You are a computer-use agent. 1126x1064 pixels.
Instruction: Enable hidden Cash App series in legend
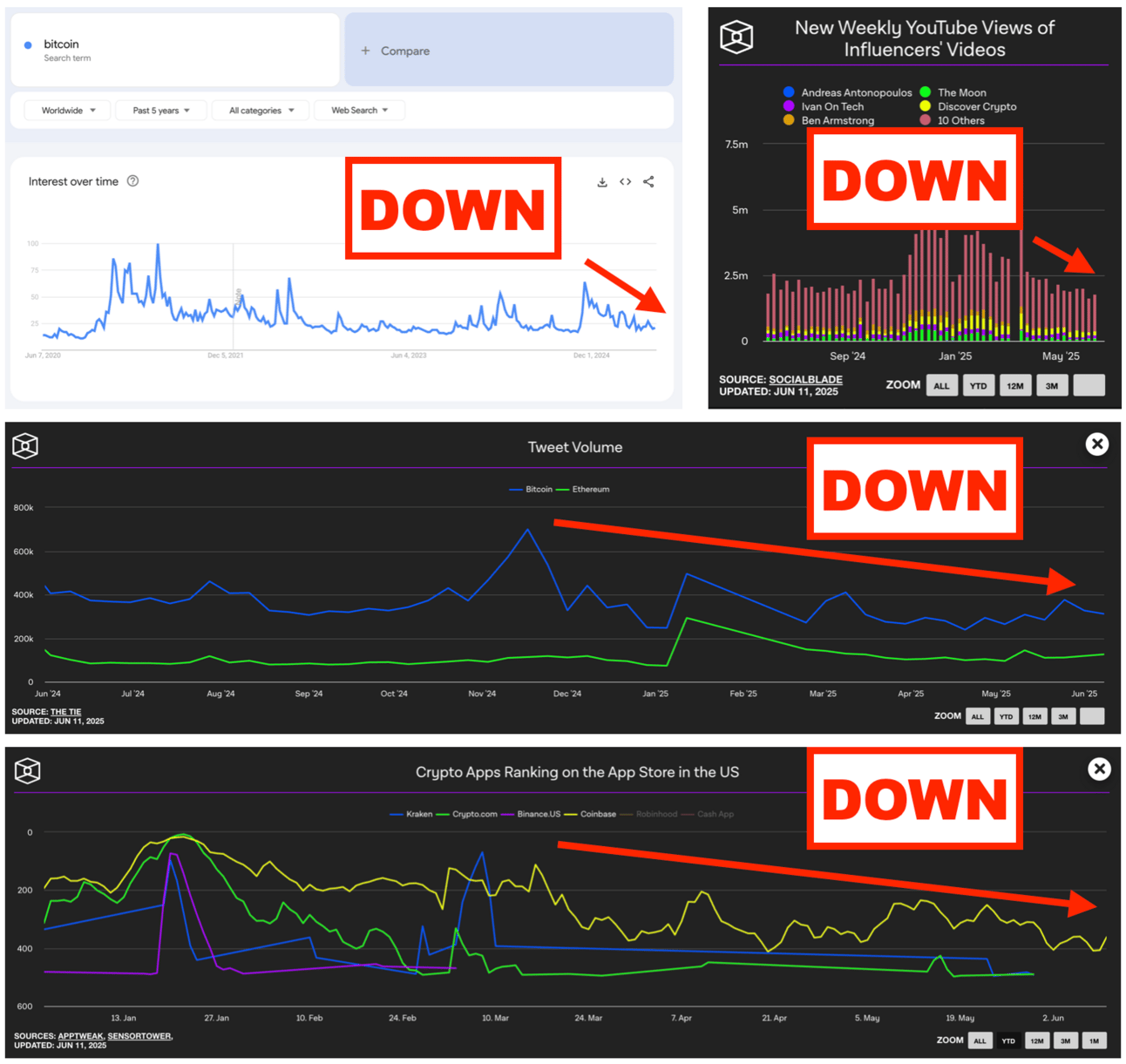tap(708, 814)
